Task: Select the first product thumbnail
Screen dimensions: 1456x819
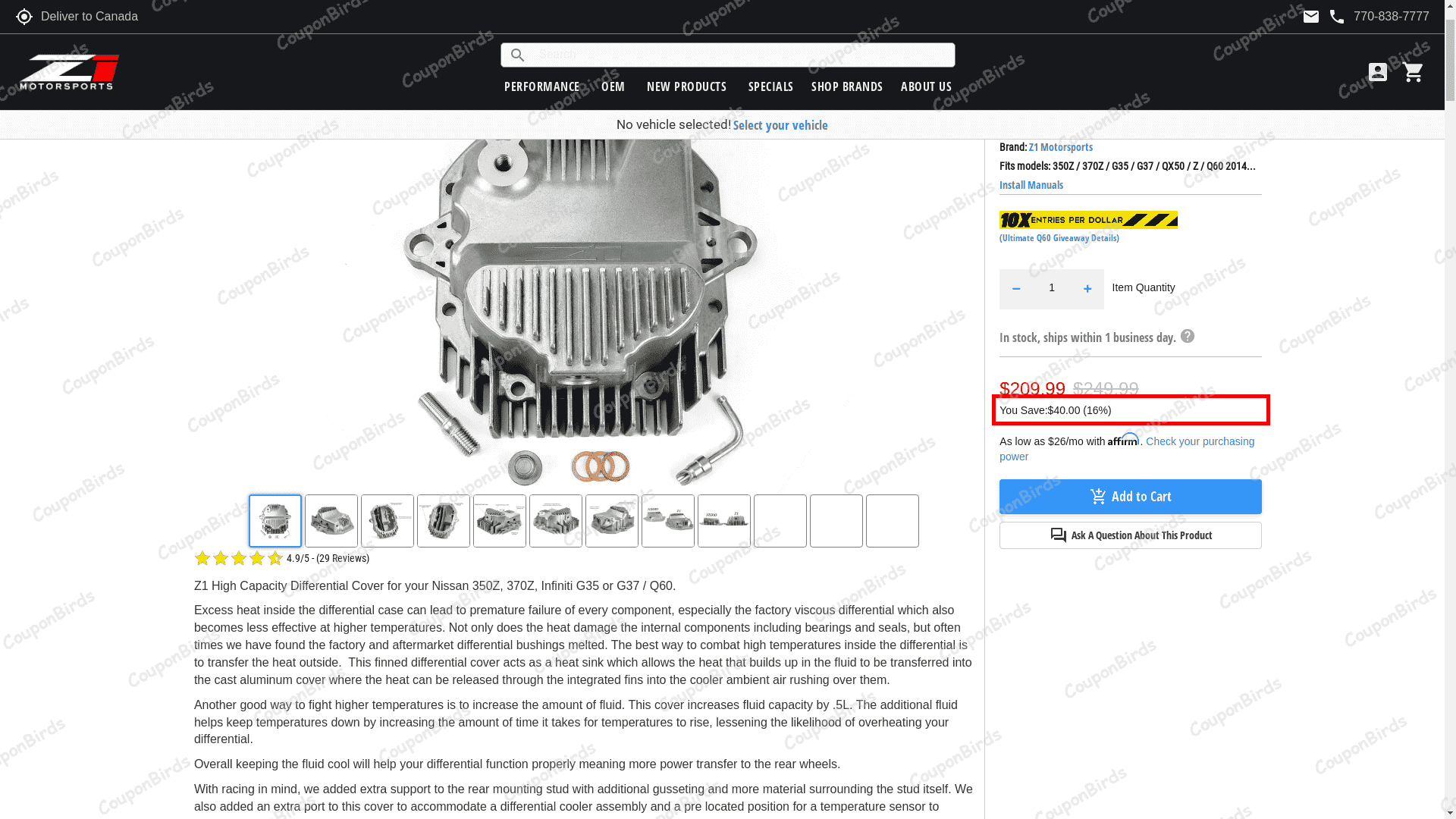Action: 275,521
